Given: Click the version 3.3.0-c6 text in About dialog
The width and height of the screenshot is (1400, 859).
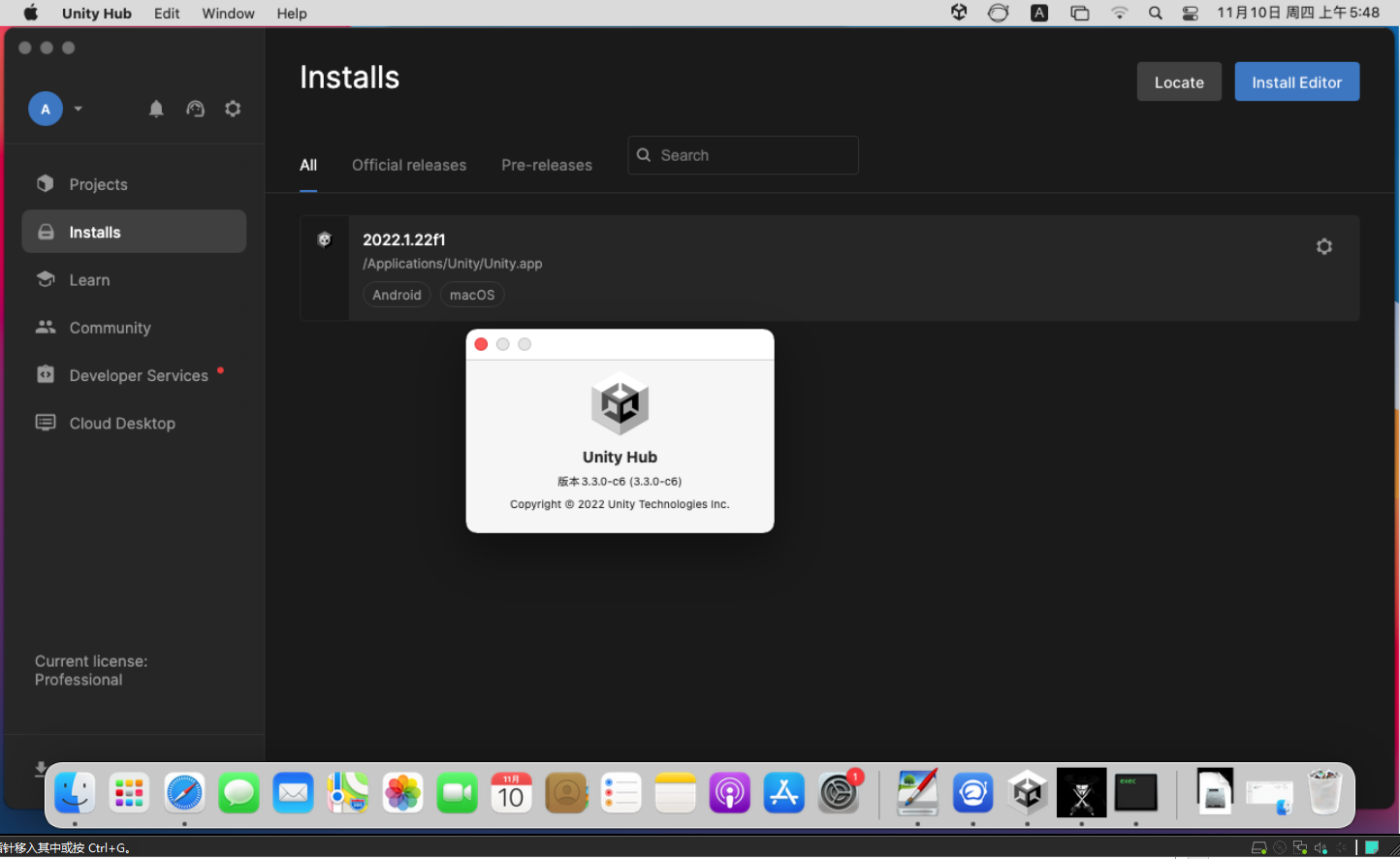Looking at the screenshot, I should click(x=620, y=481).
